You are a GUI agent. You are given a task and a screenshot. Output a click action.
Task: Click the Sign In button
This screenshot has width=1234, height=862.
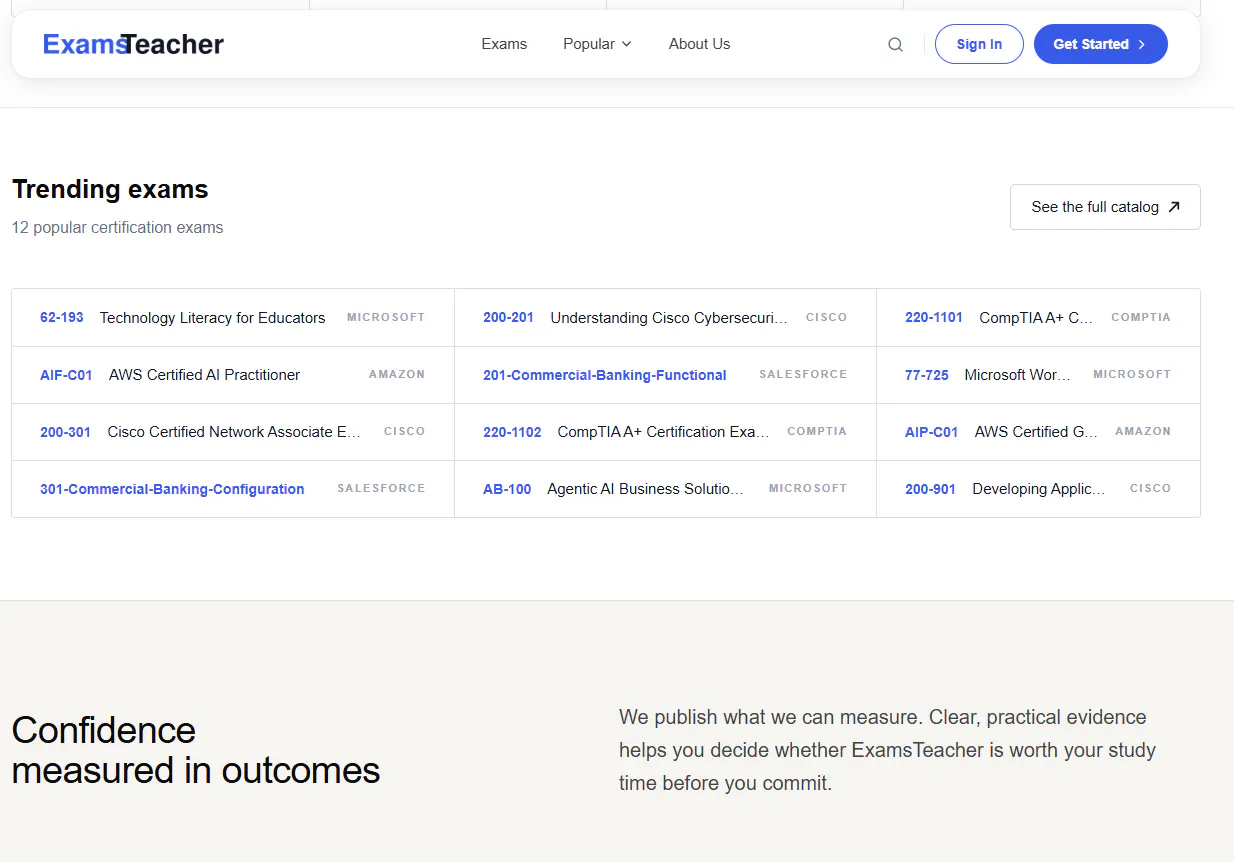[979, 44]
